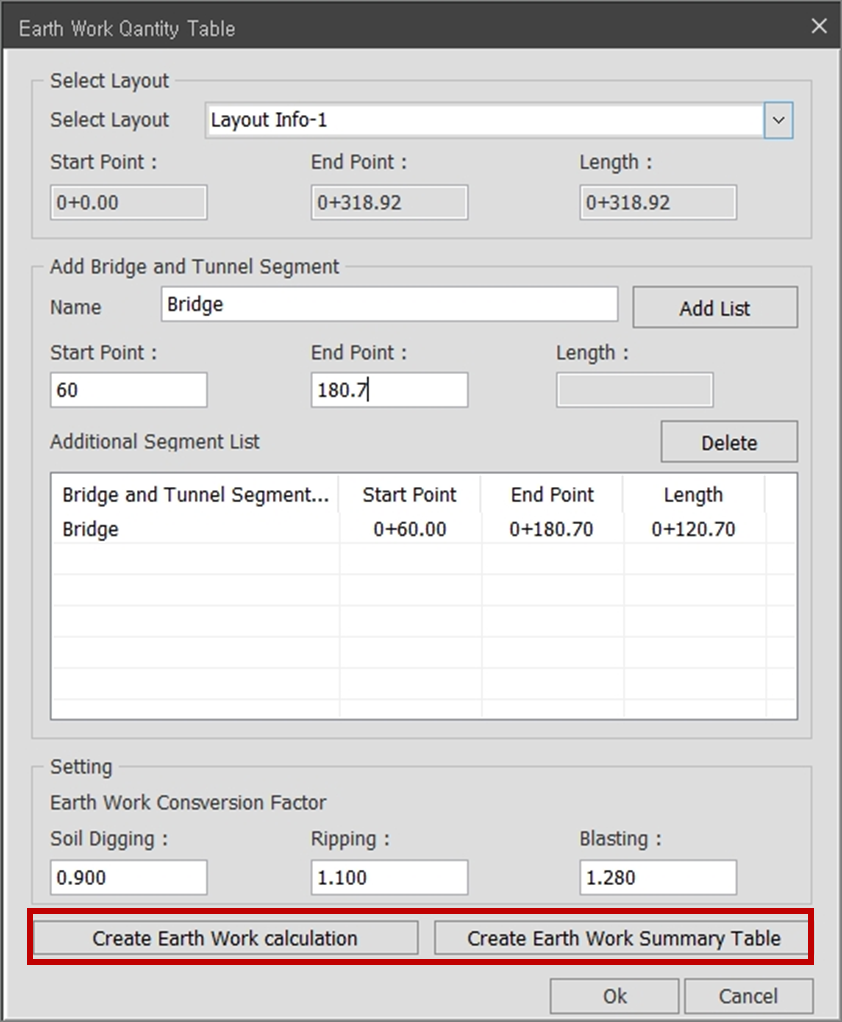Click Create Earth Work calculation

coord(225,938)
